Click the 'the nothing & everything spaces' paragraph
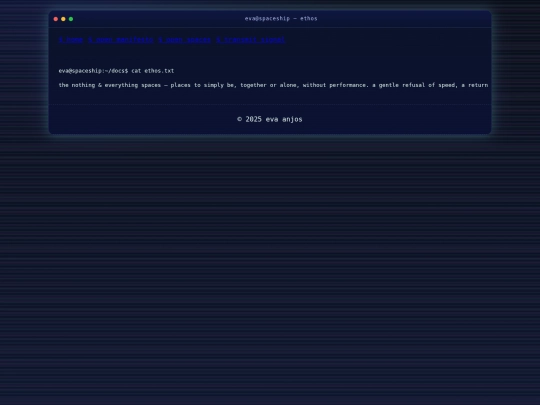 click(273, 85)
